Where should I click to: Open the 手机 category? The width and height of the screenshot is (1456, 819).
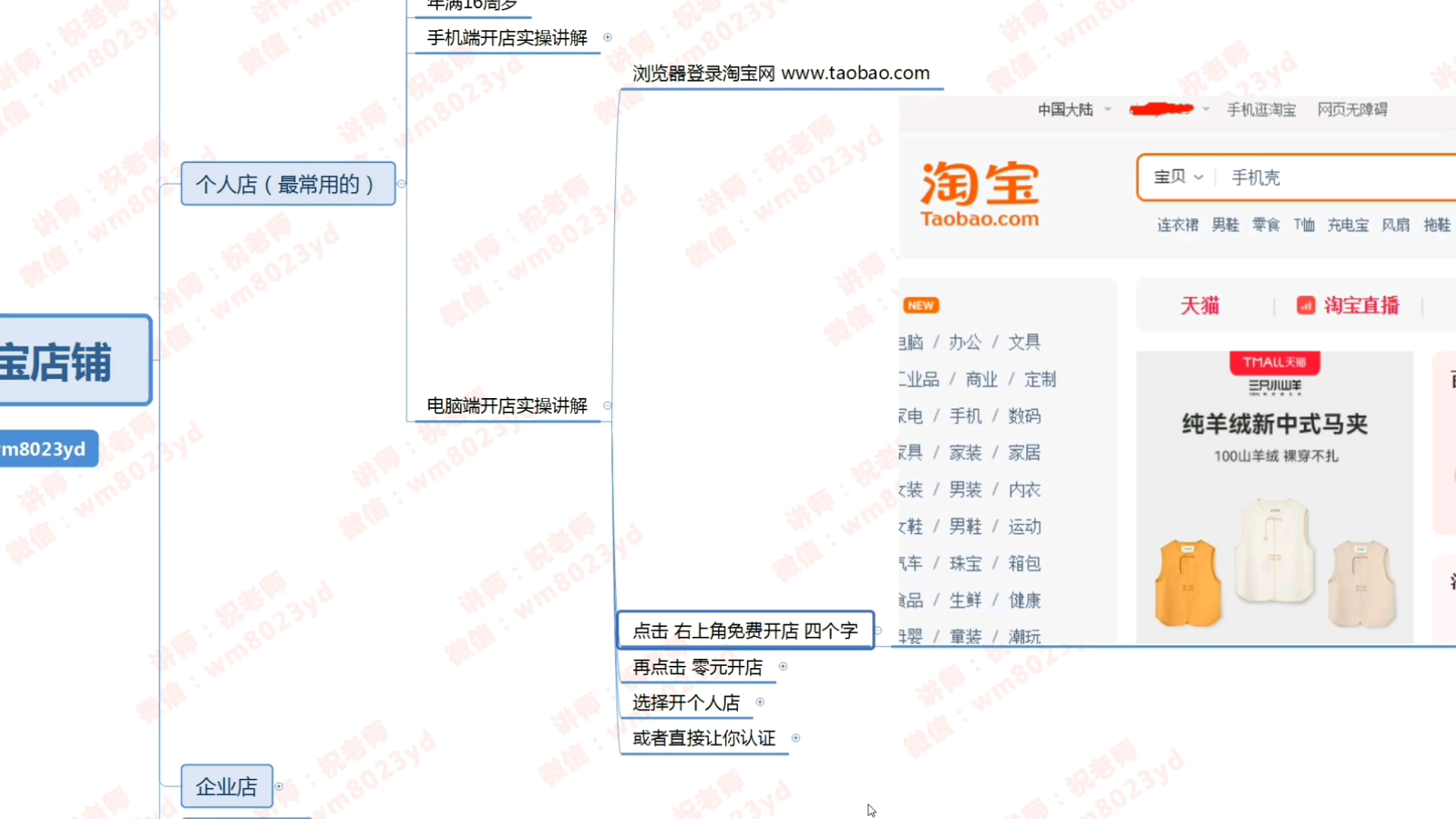pyautogui.click(x=965, y=416)
